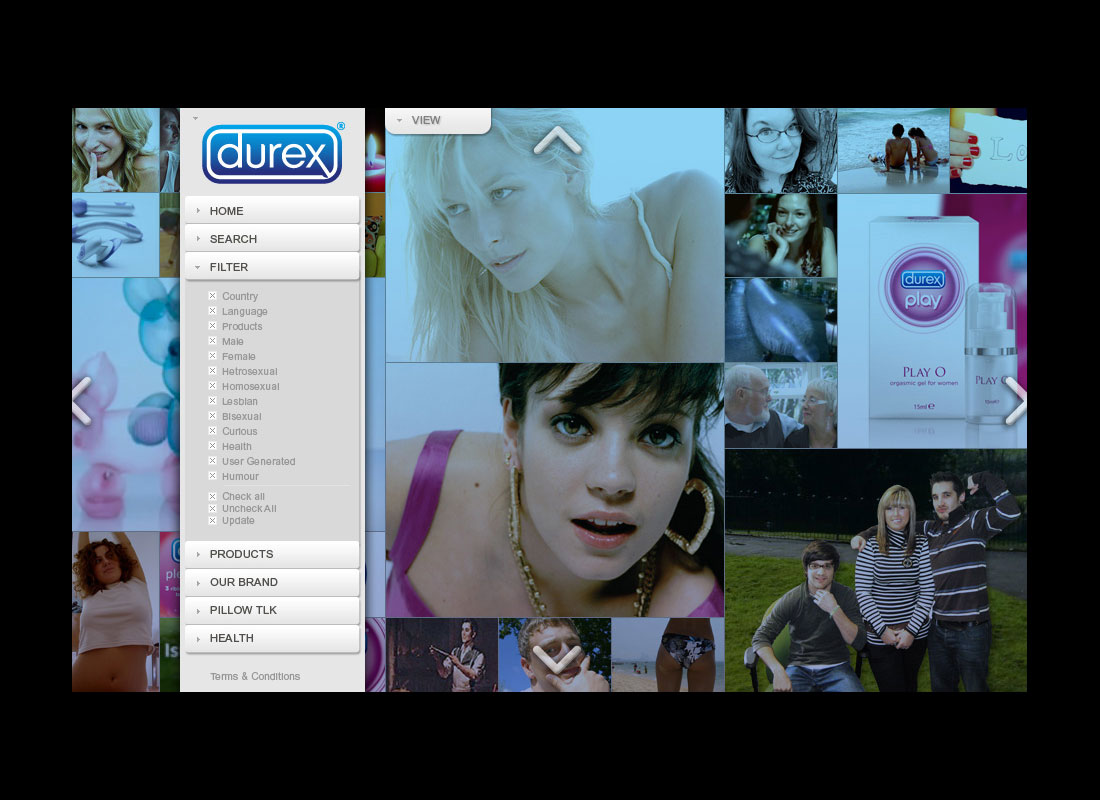This screenshot has width=1100, height=800.
Task: Collapse sidebar using small top arrow
Action: click(196, 118)
